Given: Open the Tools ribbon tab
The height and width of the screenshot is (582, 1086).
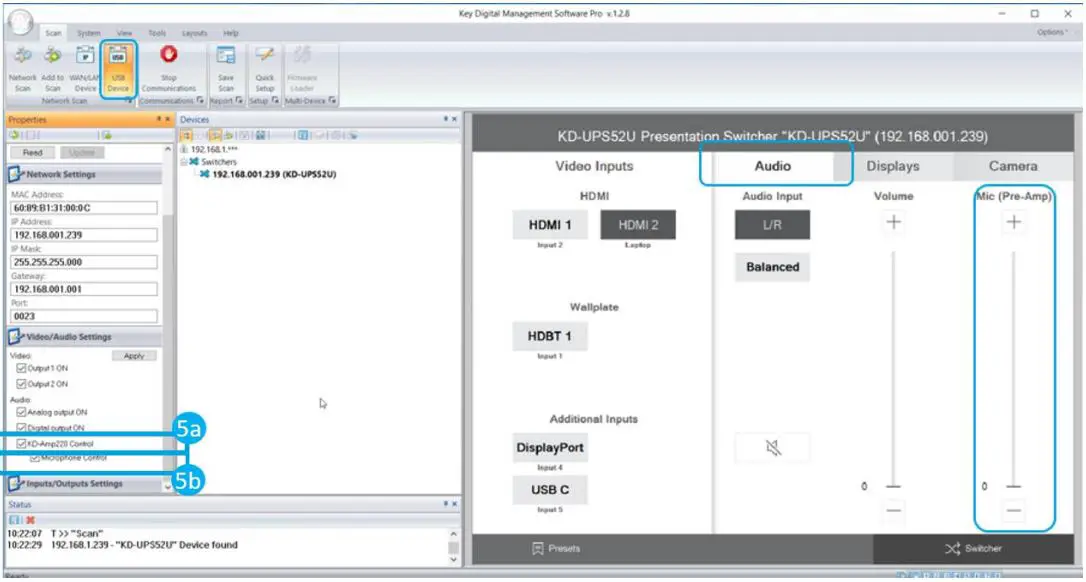Looking at the screenshot, I should pos(157,33).
